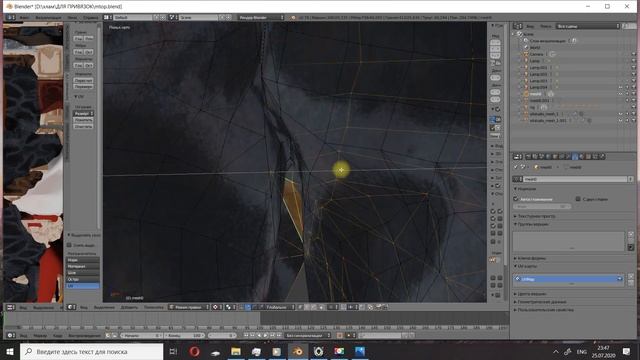
Task: Jump to timeline start frame button
Action: [x=246, y=335]
